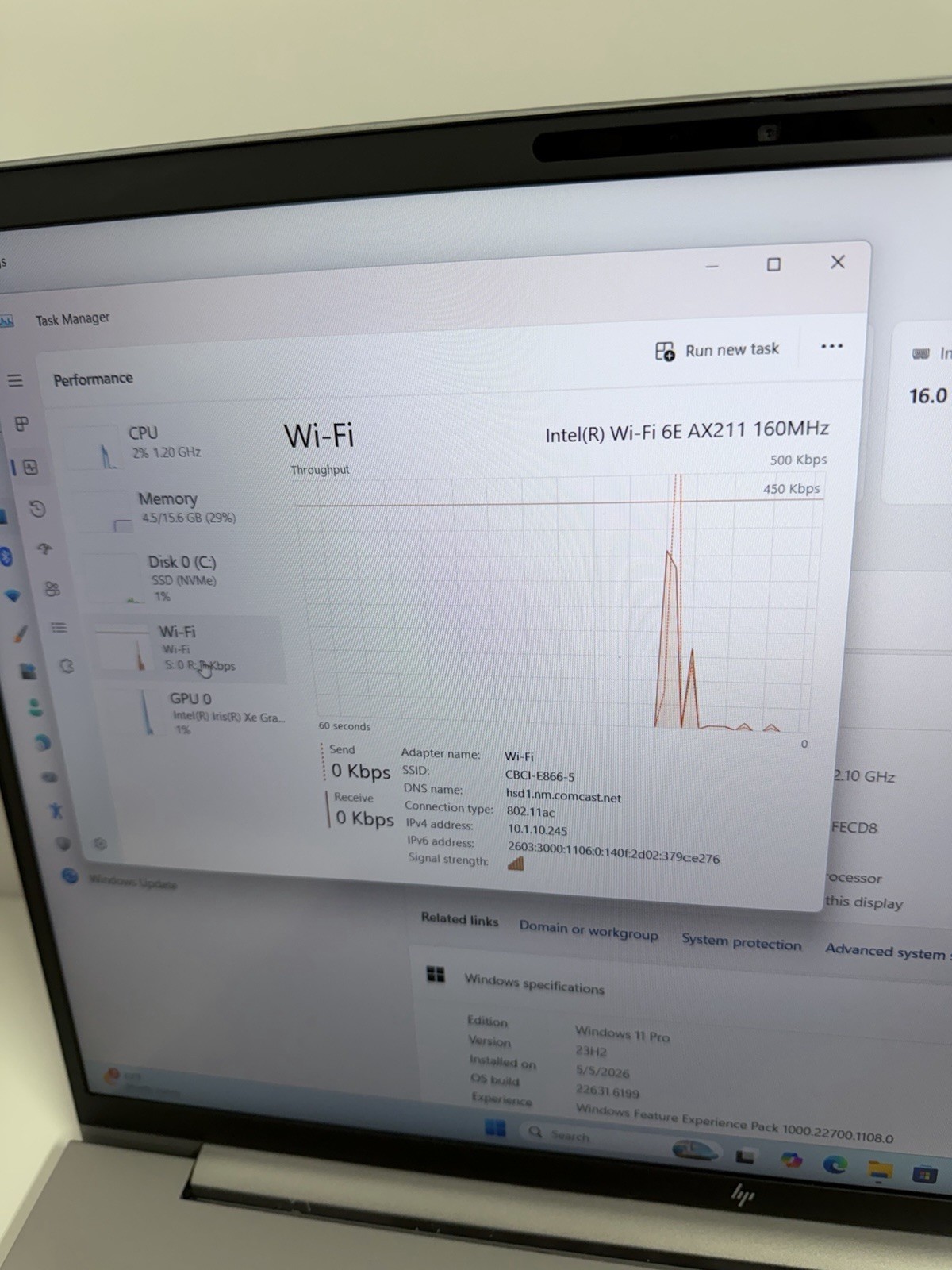The width and height of the screenshot is (952, 1270).
Task: Open Personalization brush icon in Settings sidebar
Action: (21, 633)
